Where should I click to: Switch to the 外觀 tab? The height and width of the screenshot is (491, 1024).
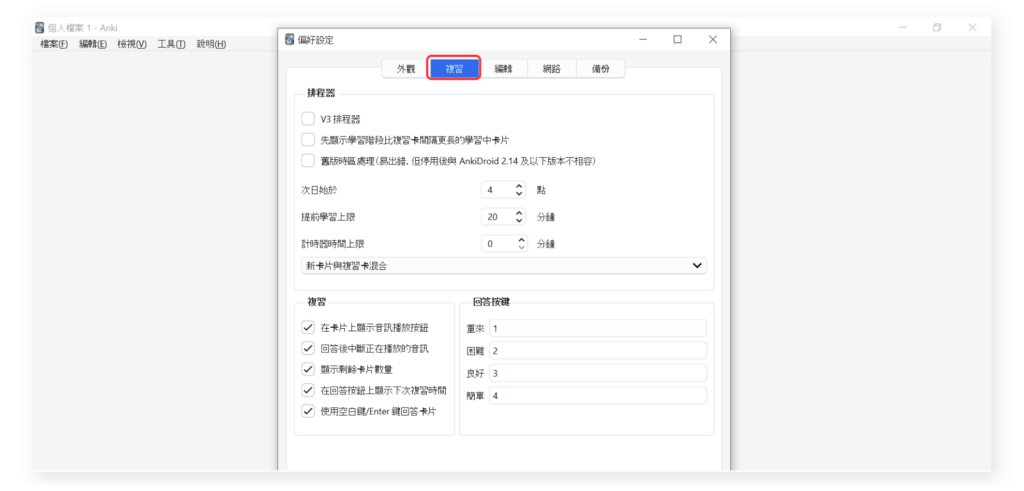click(405, 68)
